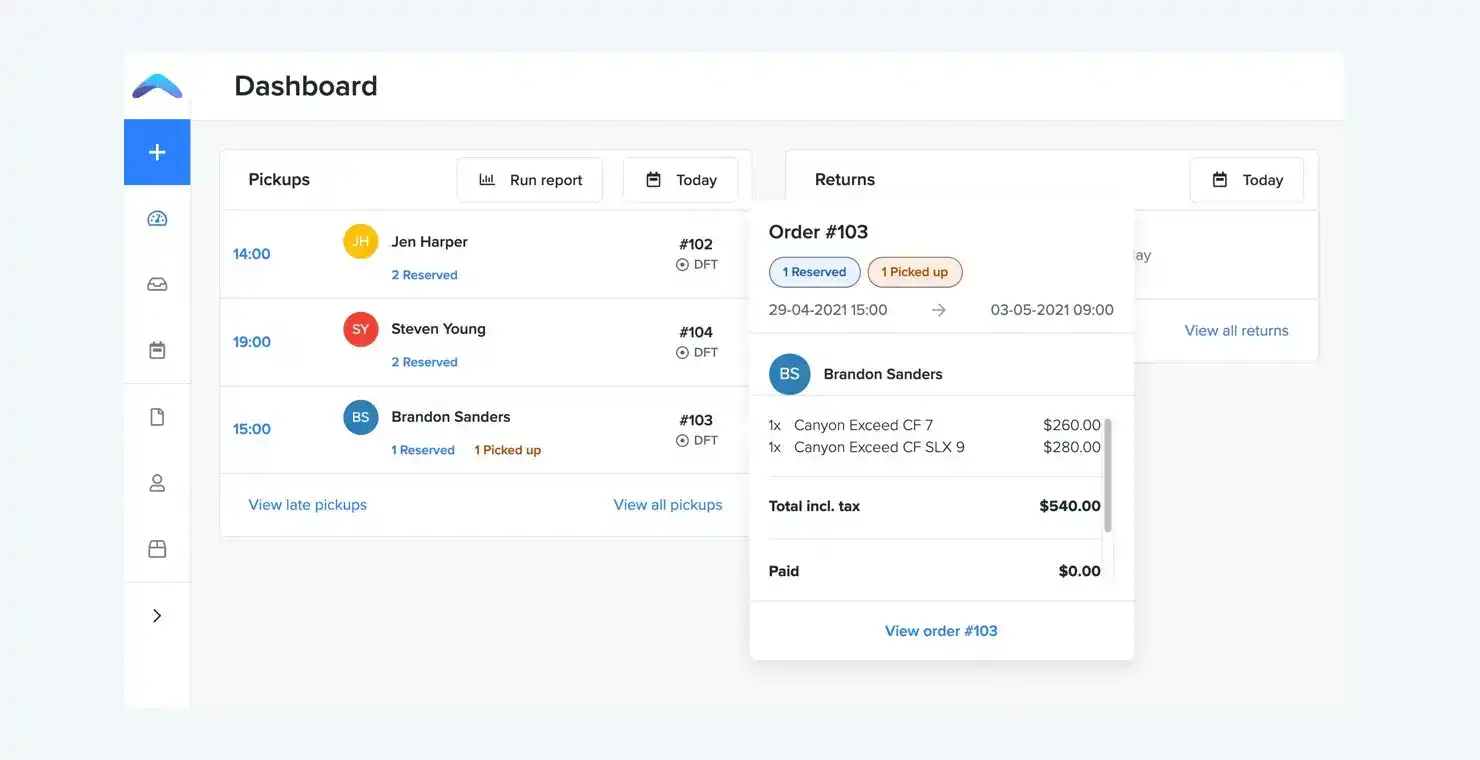Open the calendar icon in sidebar
1480x760 pixels.
pos(157,351)
